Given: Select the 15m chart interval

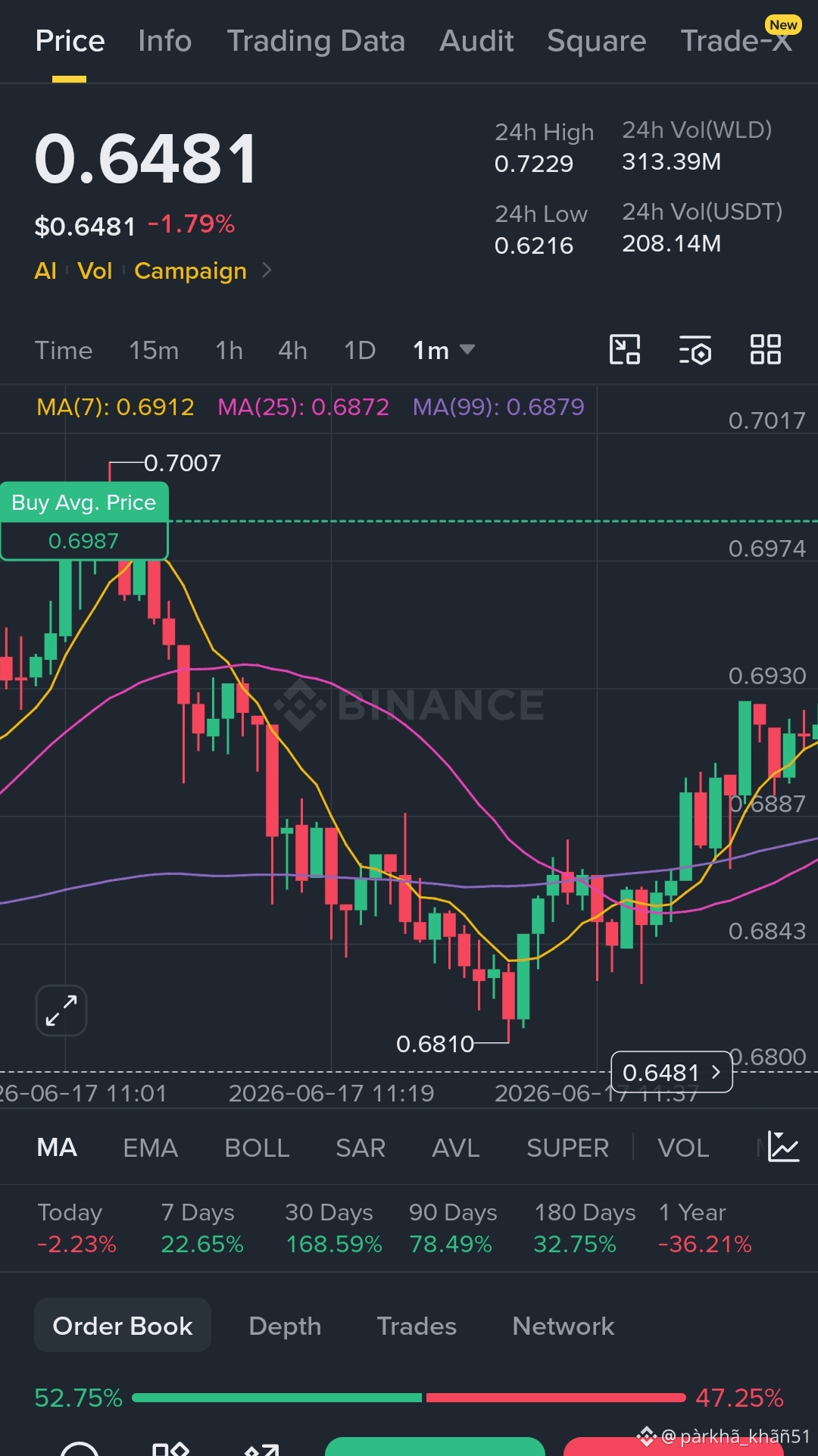Looking at the screenshot, I should [x=154, y=351].
